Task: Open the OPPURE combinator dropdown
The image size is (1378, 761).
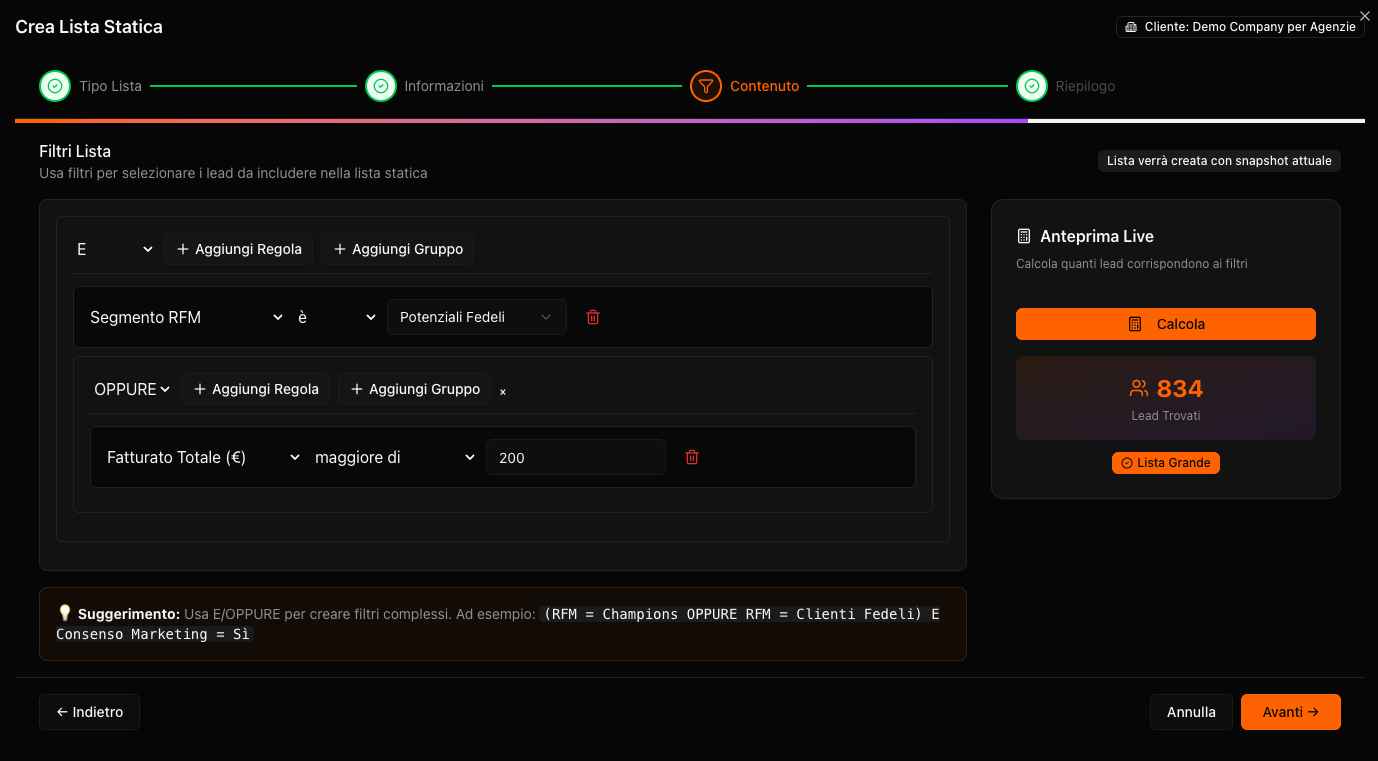Action: pos(132,389)
